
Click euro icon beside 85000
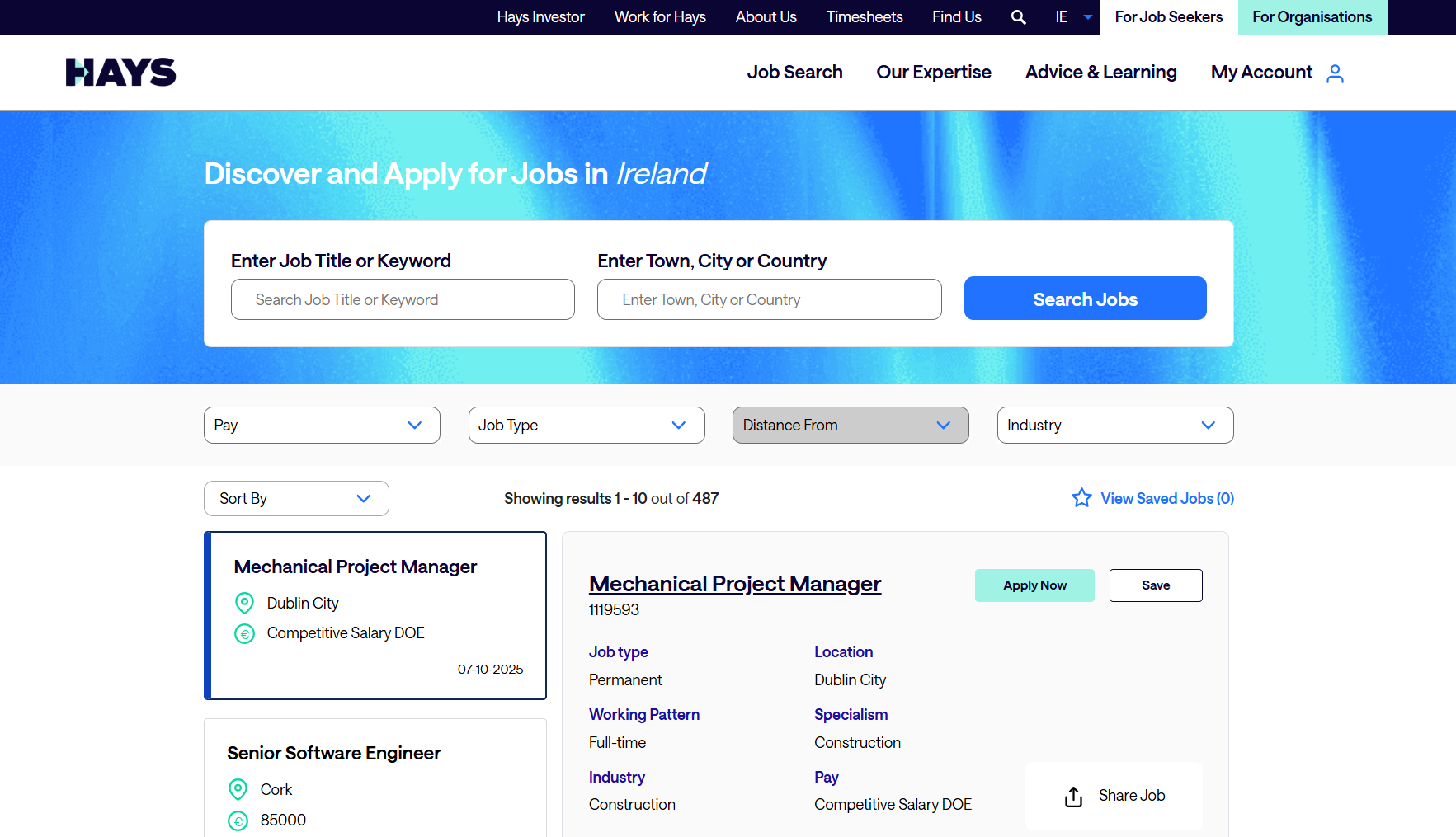tap(238, 821)
